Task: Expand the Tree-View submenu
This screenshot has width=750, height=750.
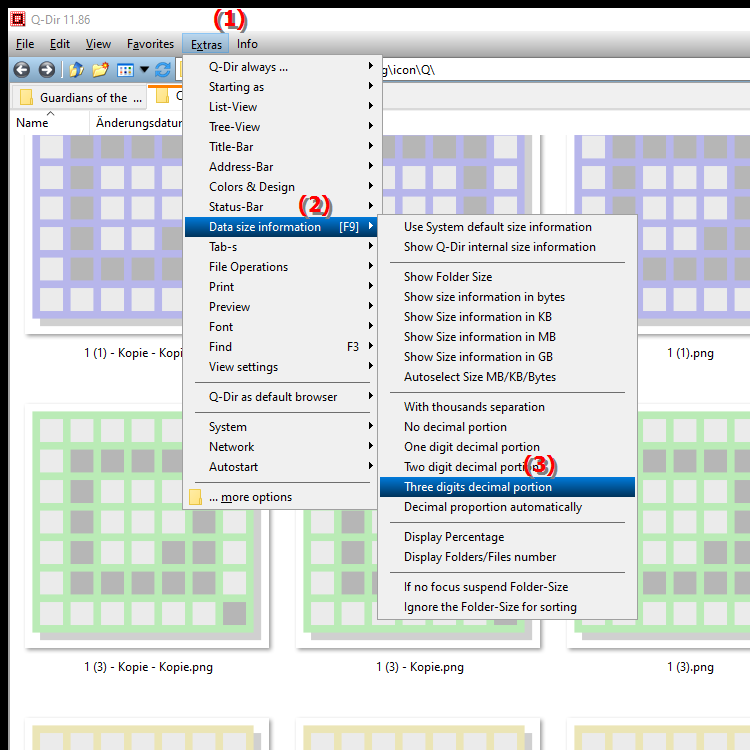Action: [282, 127]
